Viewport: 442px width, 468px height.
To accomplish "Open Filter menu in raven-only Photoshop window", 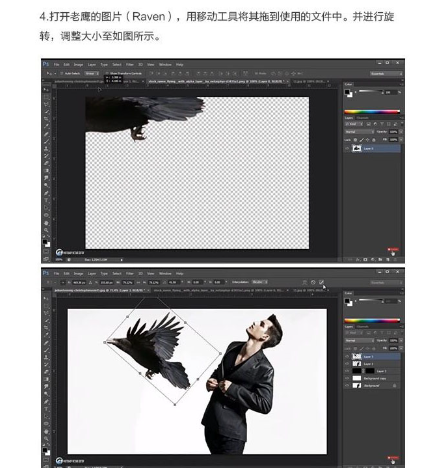I will (x=130, y=65).
